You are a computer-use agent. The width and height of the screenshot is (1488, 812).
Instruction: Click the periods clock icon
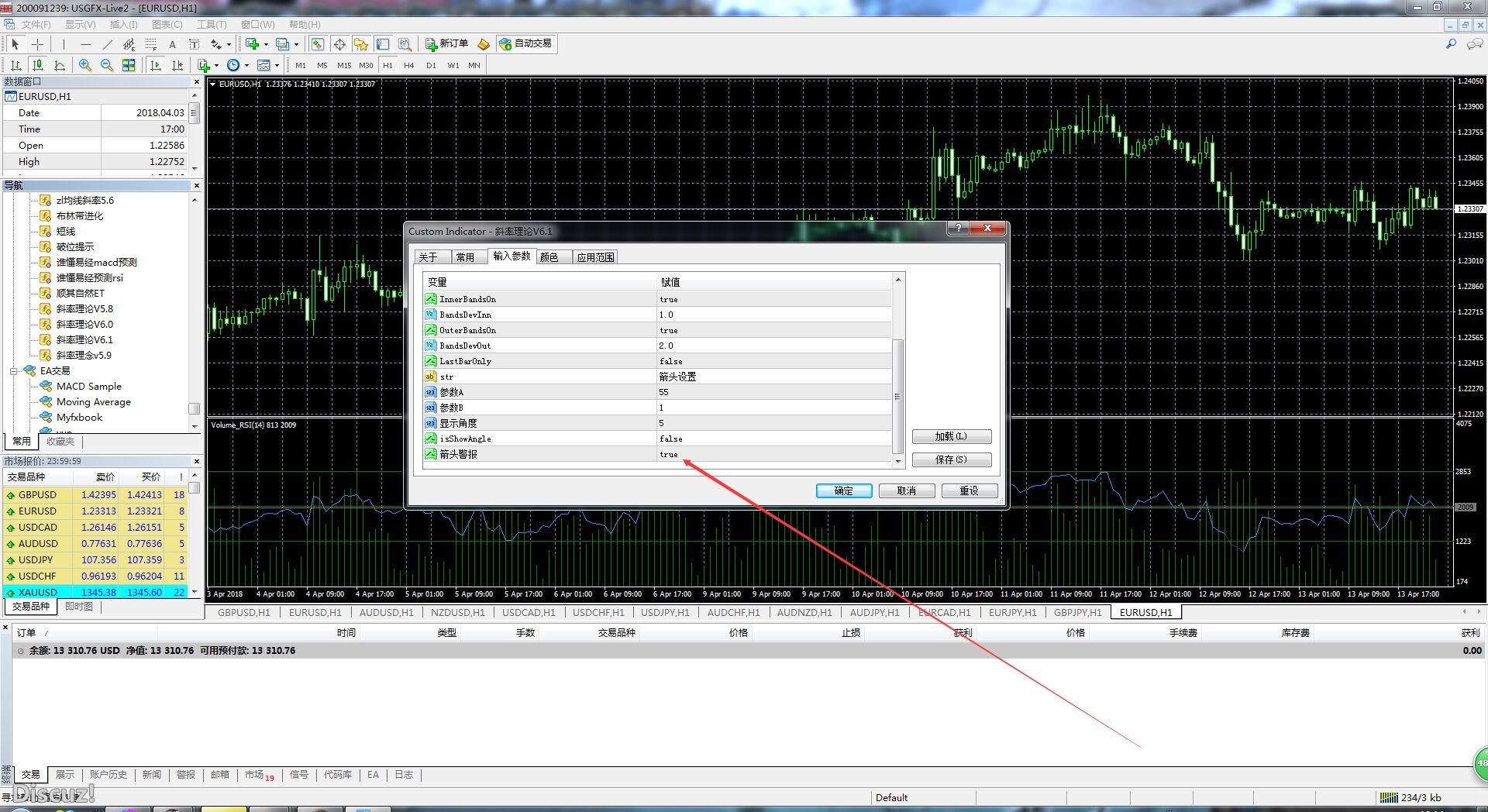tap(233, 65)
